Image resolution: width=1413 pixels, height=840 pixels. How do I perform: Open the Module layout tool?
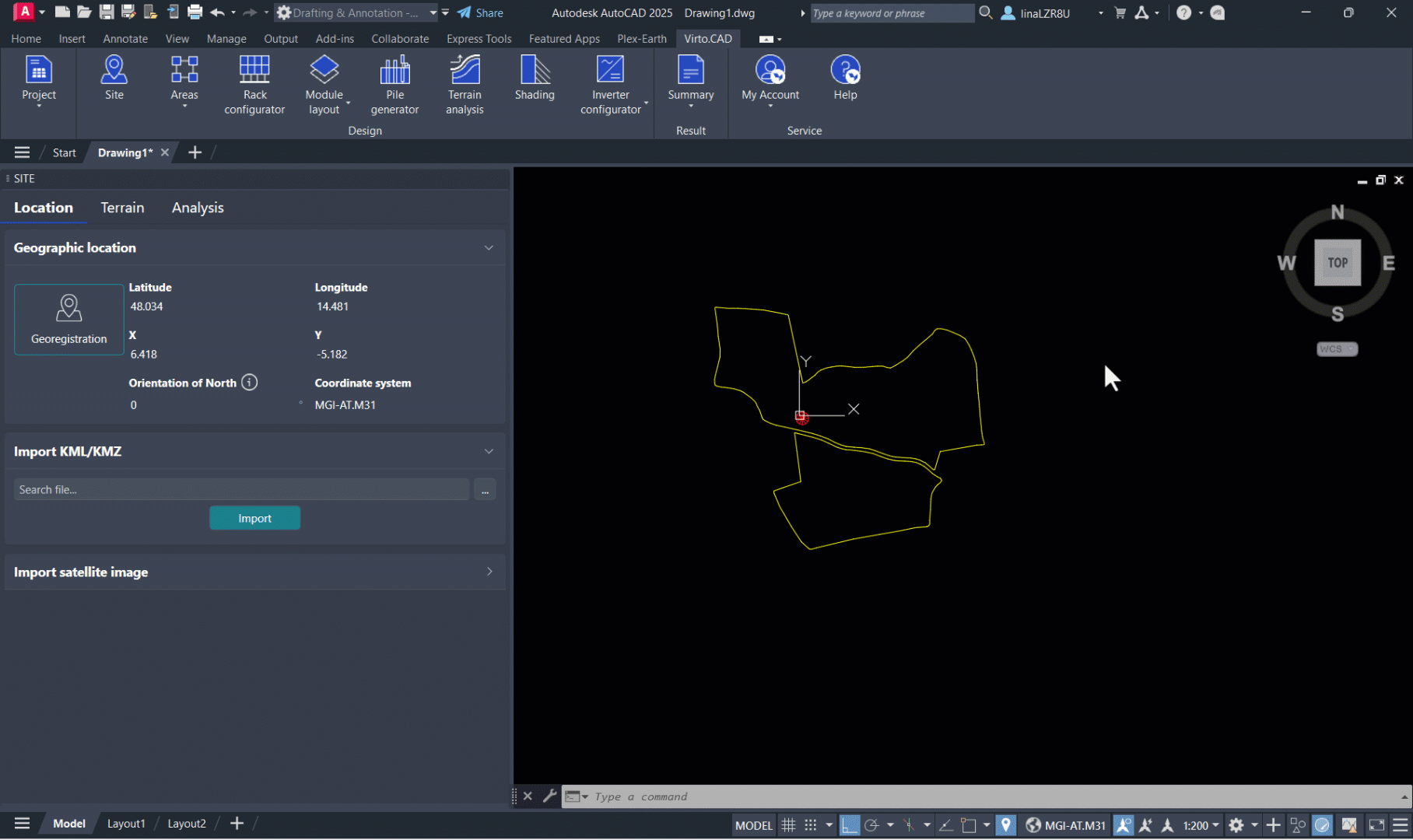point(324,86)
